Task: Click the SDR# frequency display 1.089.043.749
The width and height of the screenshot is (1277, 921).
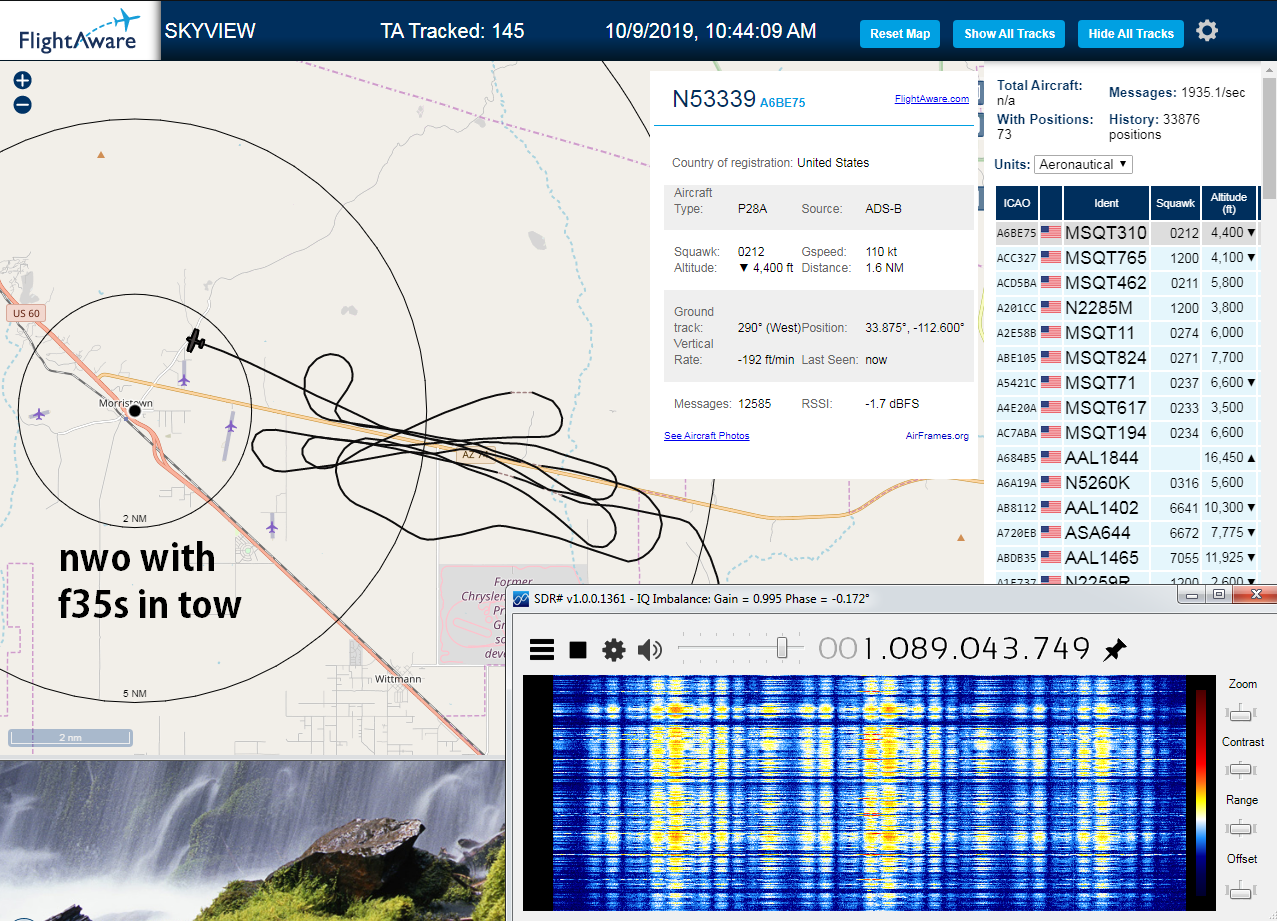Action: pos(954,649)
